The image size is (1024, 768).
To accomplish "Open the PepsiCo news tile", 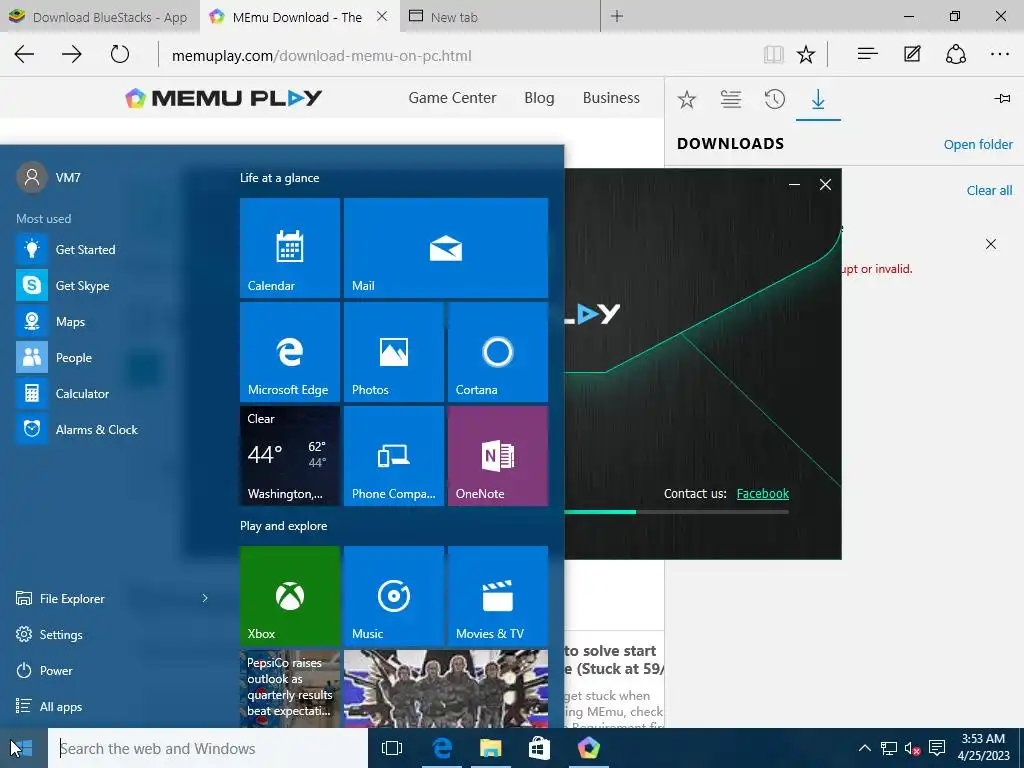I will [x=289, y=688].
